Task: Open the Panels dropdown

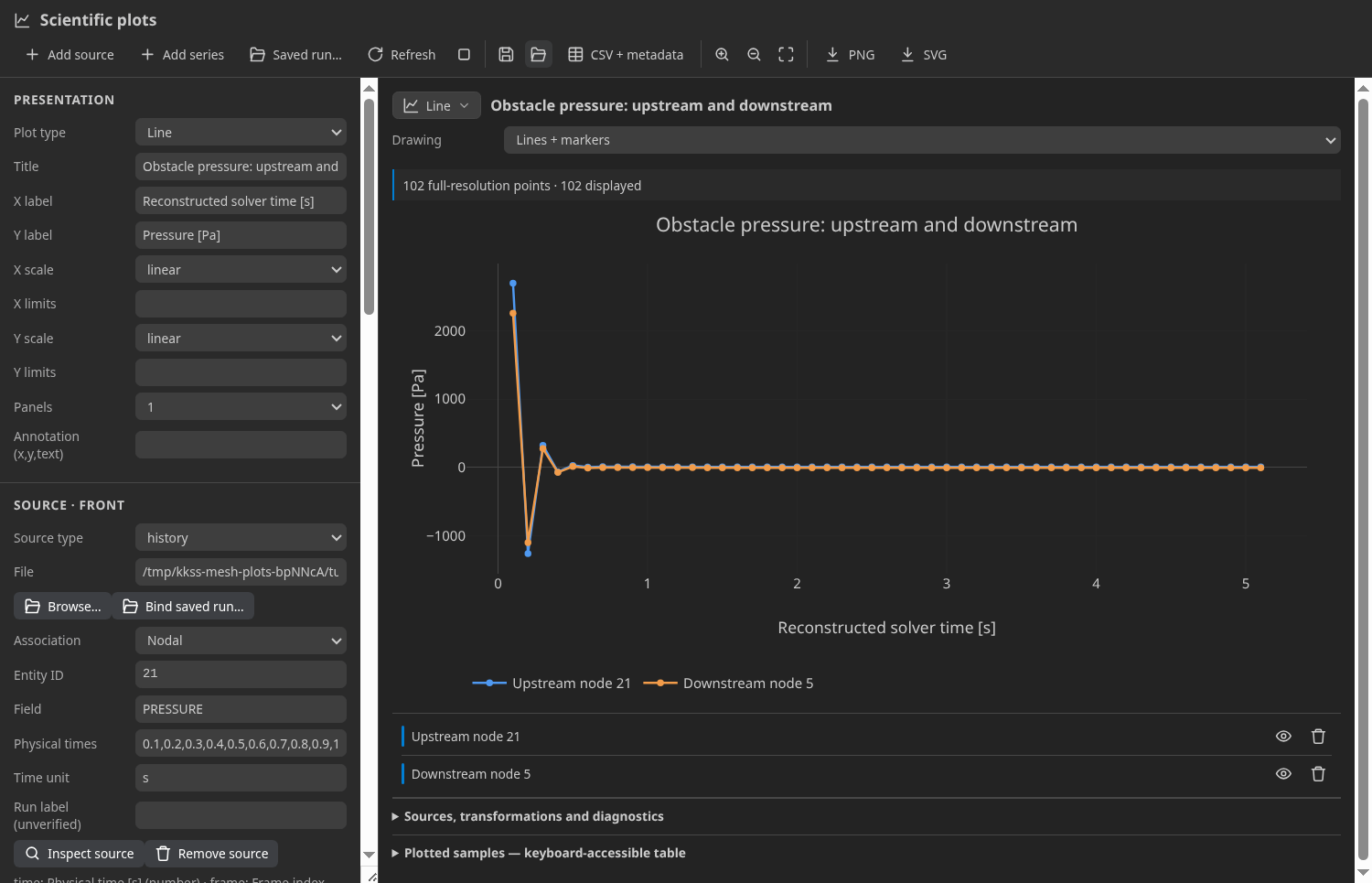Action: pyautogui.click(x=241, y=407)
